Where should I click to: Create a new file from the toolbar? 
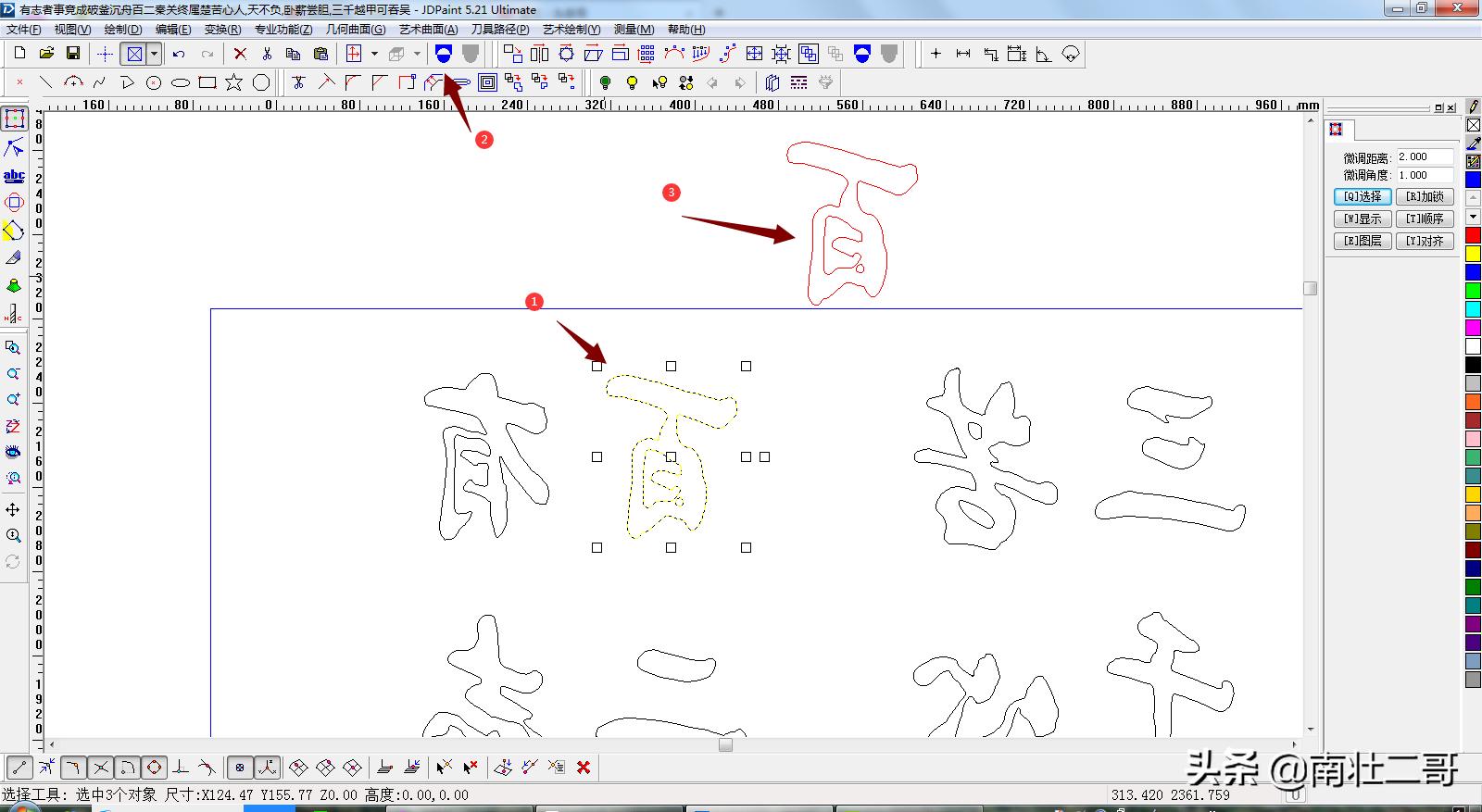[19, 54]
